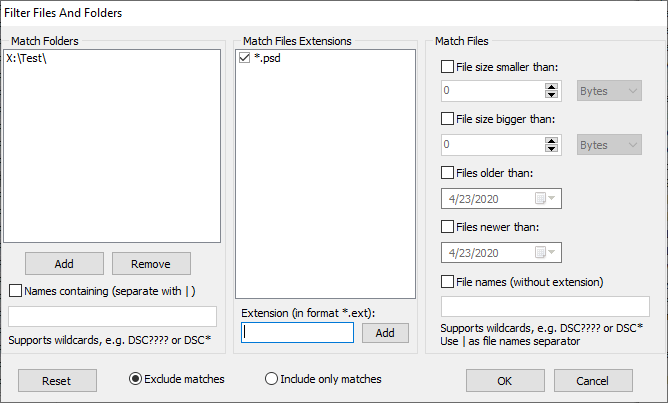Select the Exclude matches radio button
The image size is (668, 403).
[136, 379]
